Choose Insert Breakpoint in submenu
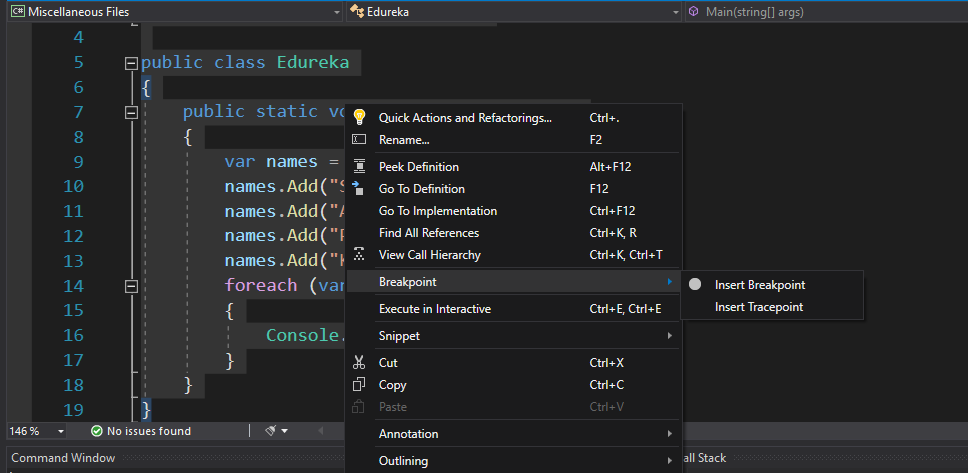This screenshot has height=473, width=968. click(x=772, y=285)
